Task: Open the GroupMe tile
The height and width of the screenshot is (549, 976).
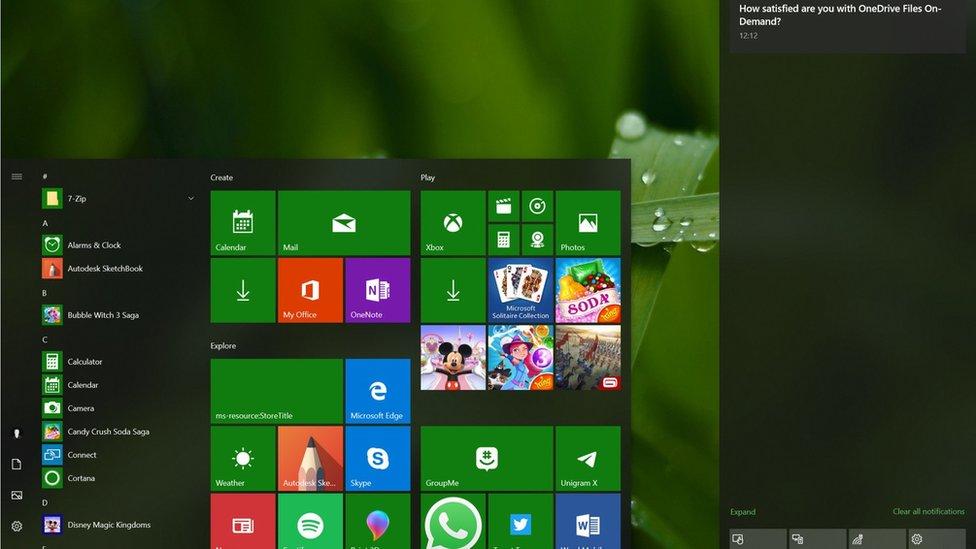Action: click(486, 458)
